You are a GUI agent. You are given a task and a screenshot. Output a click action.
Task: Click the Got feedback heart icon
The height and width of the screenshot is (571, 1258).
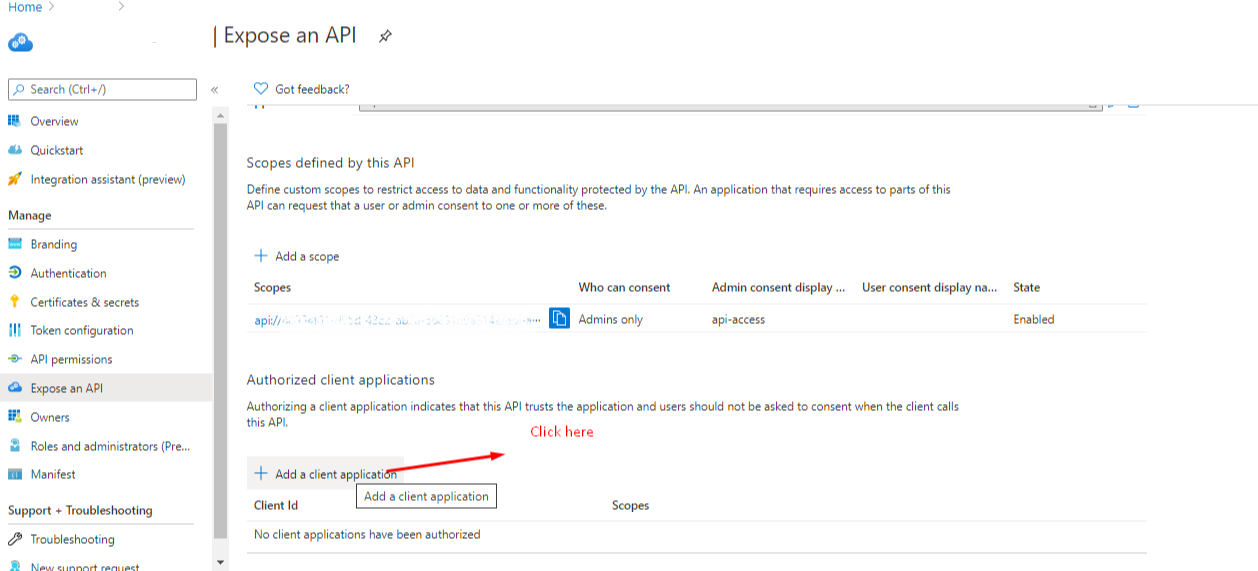[261, 89]
